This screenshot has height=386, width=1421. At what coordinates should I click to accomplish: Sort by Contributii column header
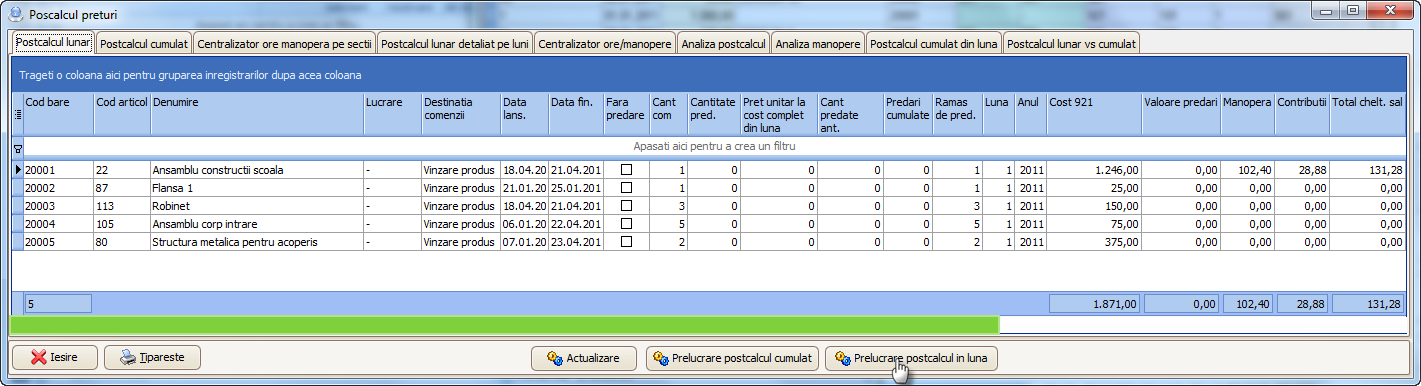click(1302, 114)
